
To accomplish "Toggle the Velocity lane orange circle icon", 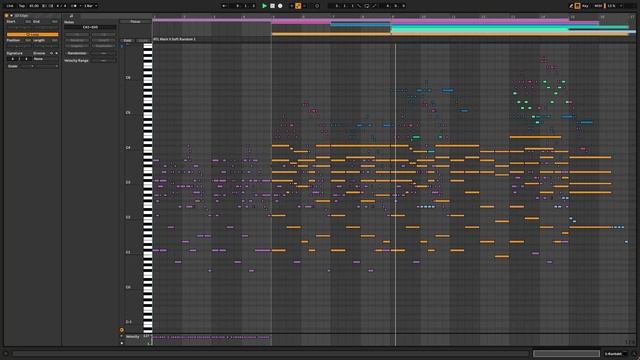I will pos(122,330).
